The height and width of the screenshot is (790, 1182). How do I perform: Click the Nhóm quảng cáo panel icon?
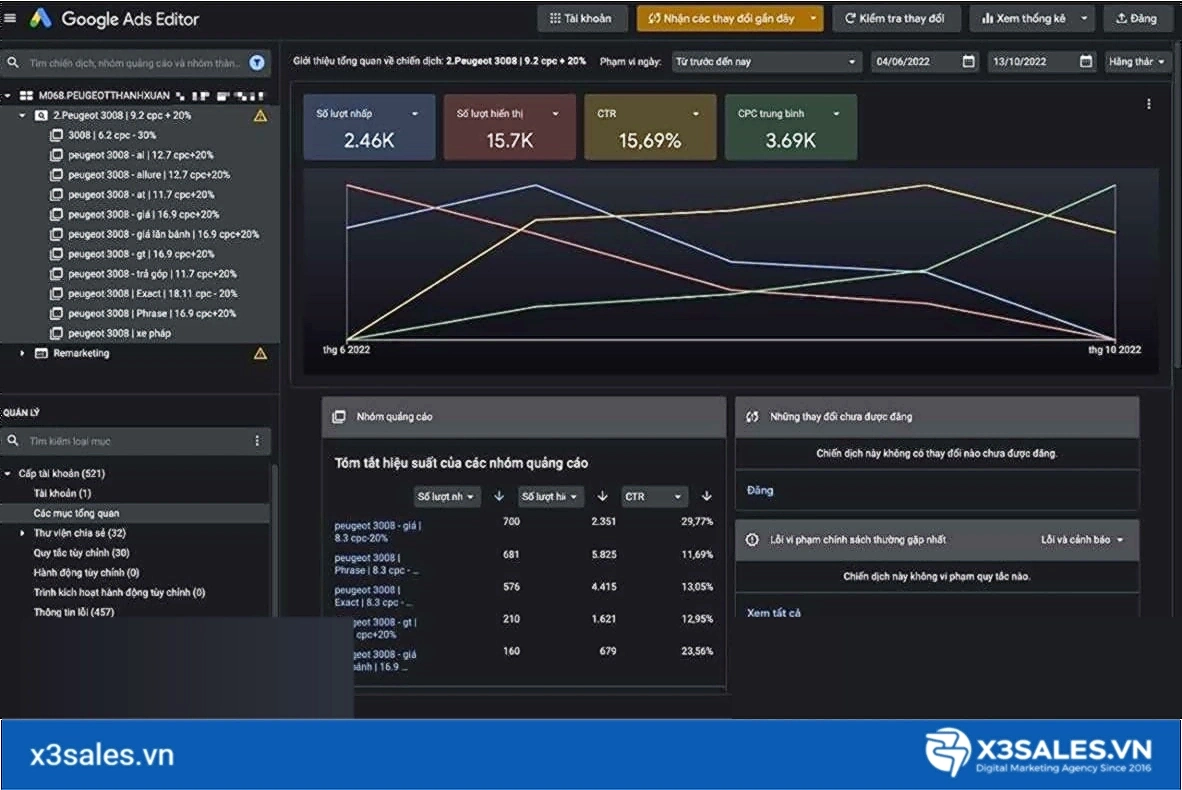click(x=339, y=416)
